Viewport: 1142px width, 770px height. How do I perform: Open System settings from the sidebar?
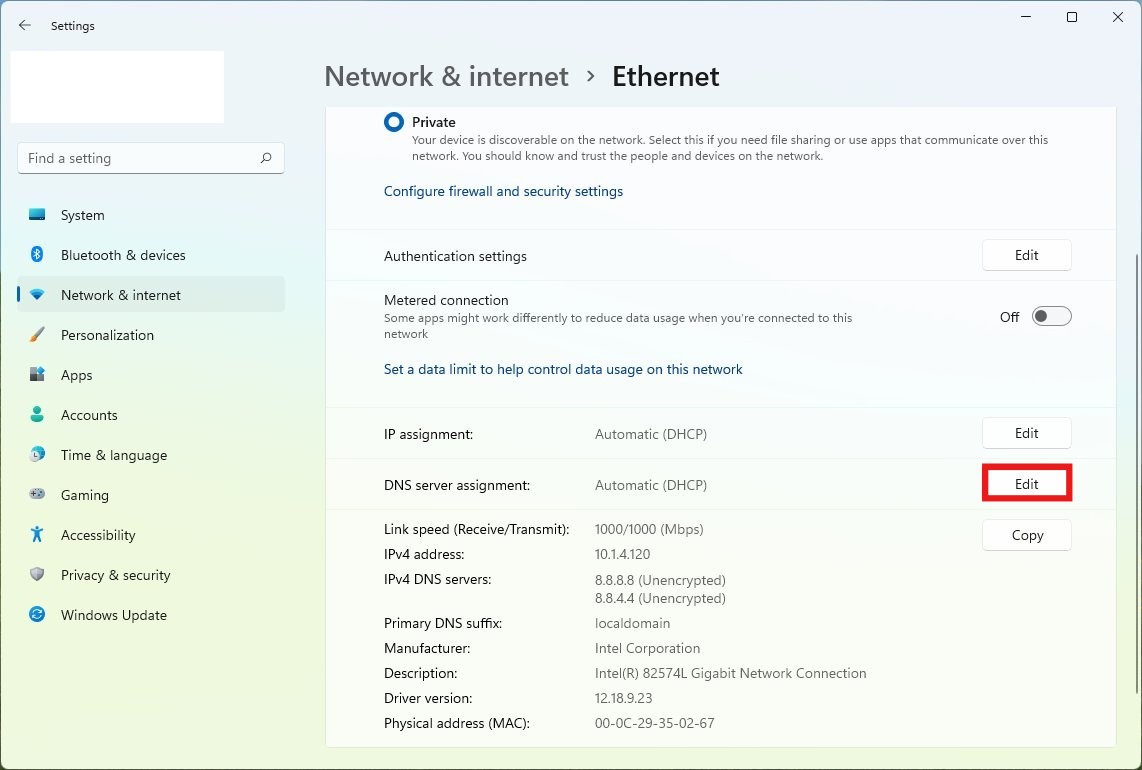point(82,215)
